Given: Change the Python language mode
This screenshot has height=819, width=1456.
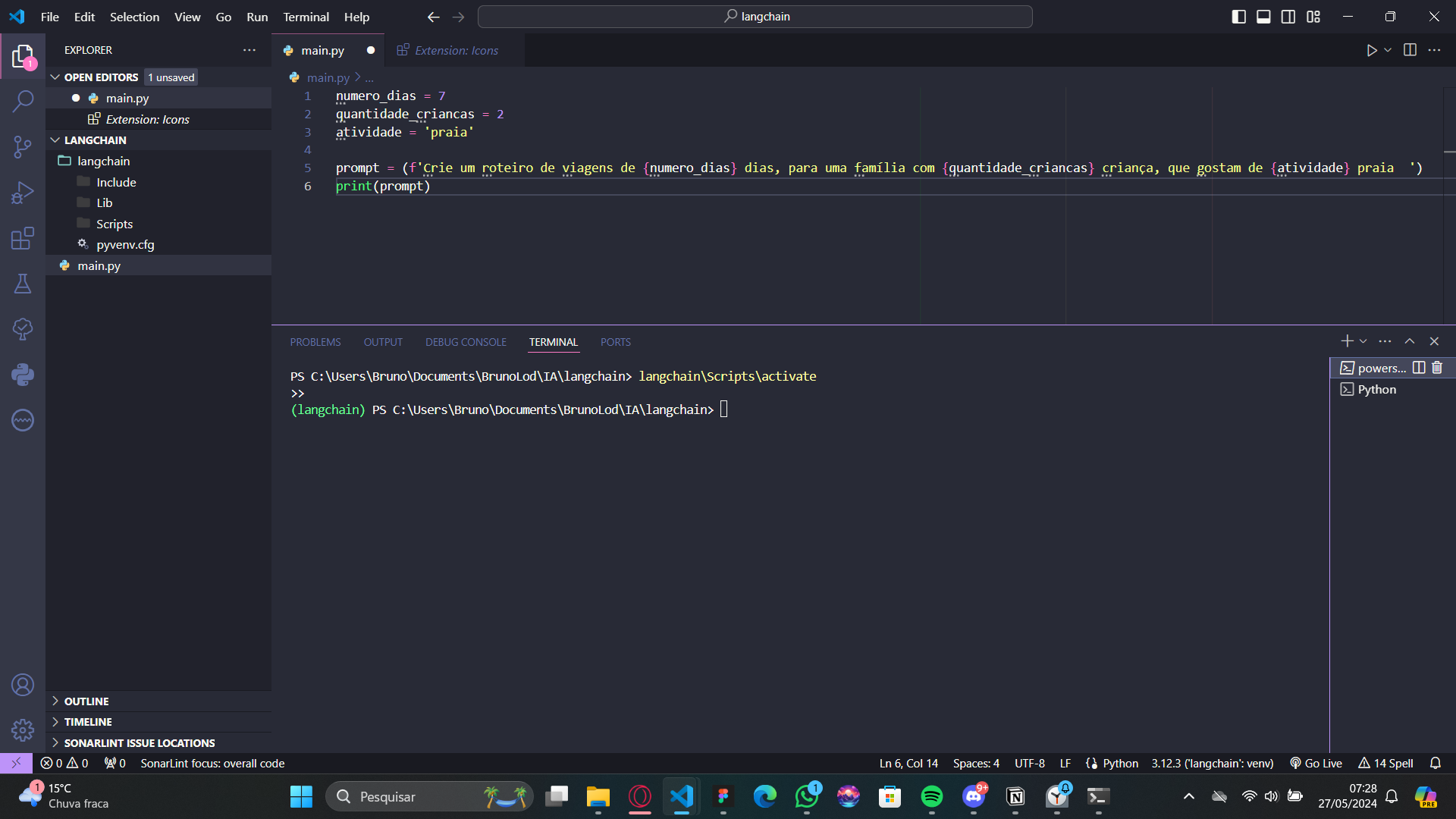Looking at the screenshot, I should pos(1120,763).
